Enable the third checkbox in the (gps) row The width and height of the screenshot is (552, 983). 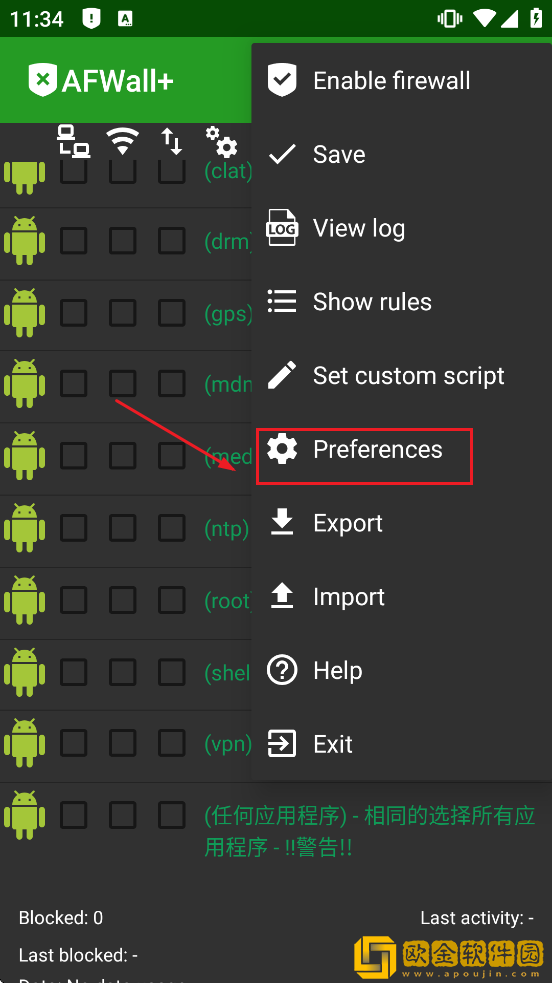(172, 313)
